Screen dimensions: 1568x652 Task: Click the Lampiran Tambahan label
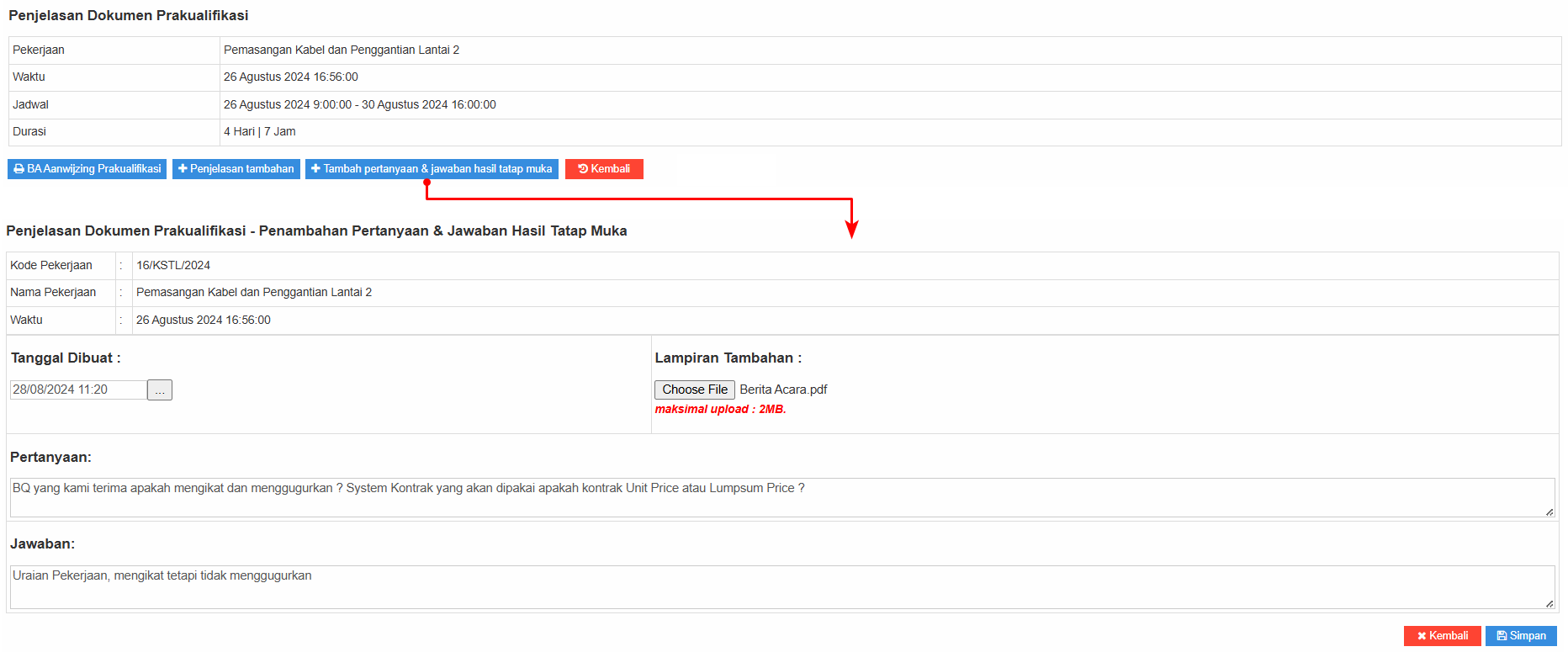[x=728, y=358]
